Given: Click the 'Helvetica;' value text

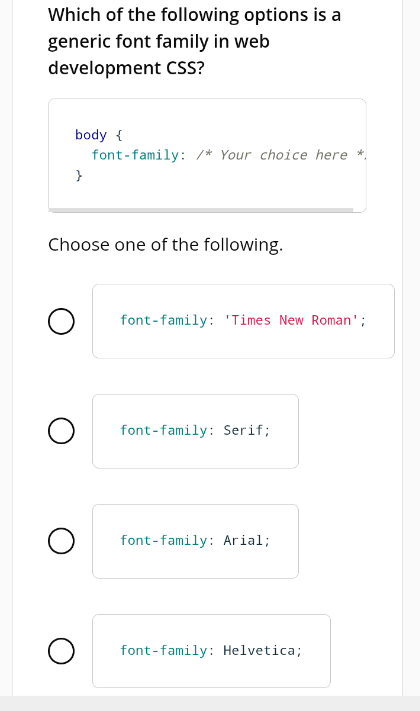Looking at the screenshot, I should point(263,650).
